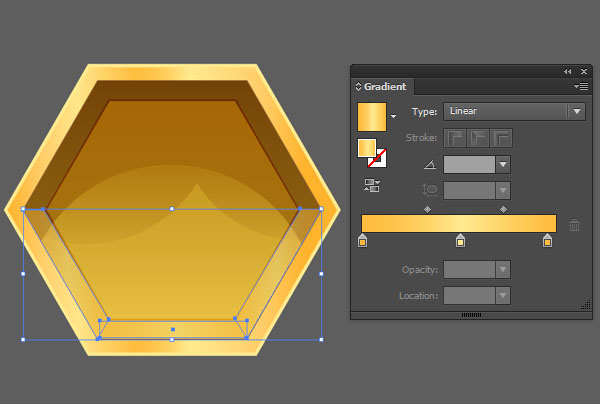Activate the stroke box with red slash
Viewport: 600px width, 404px height.
click(x=378, y=159)
